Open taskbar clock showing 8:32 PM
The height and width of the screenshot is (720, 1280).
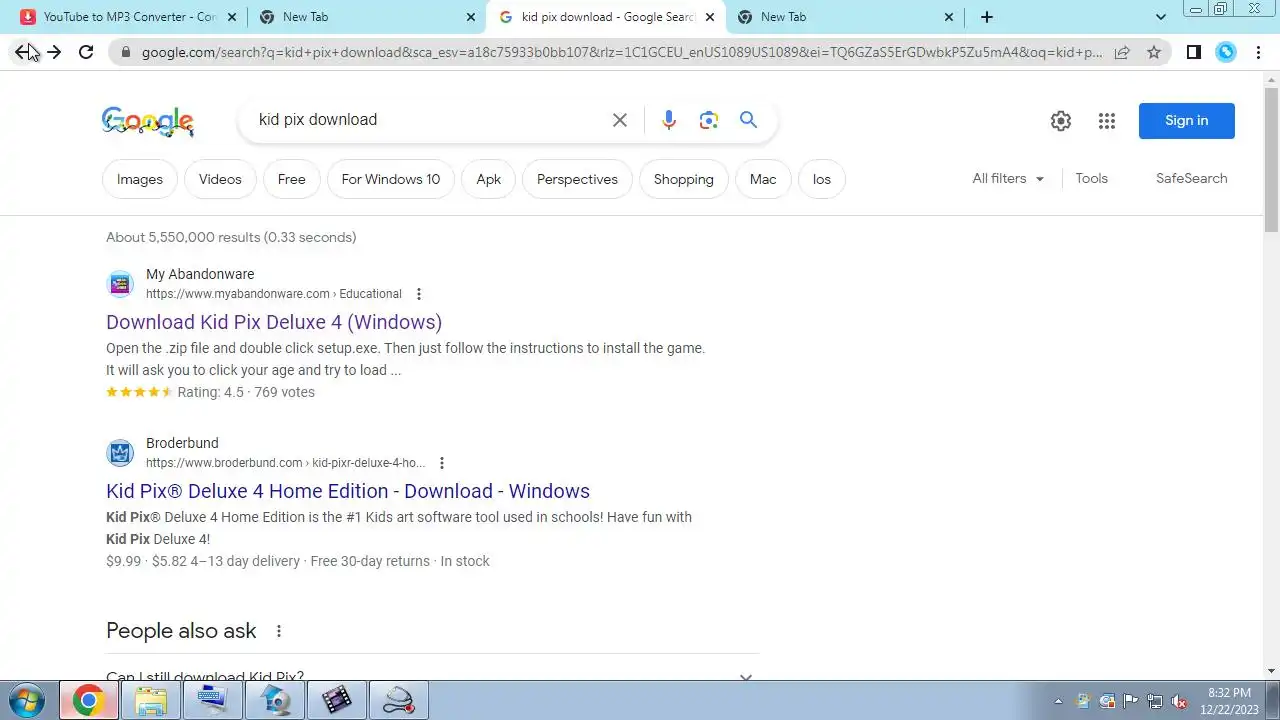coord(1229,700)
